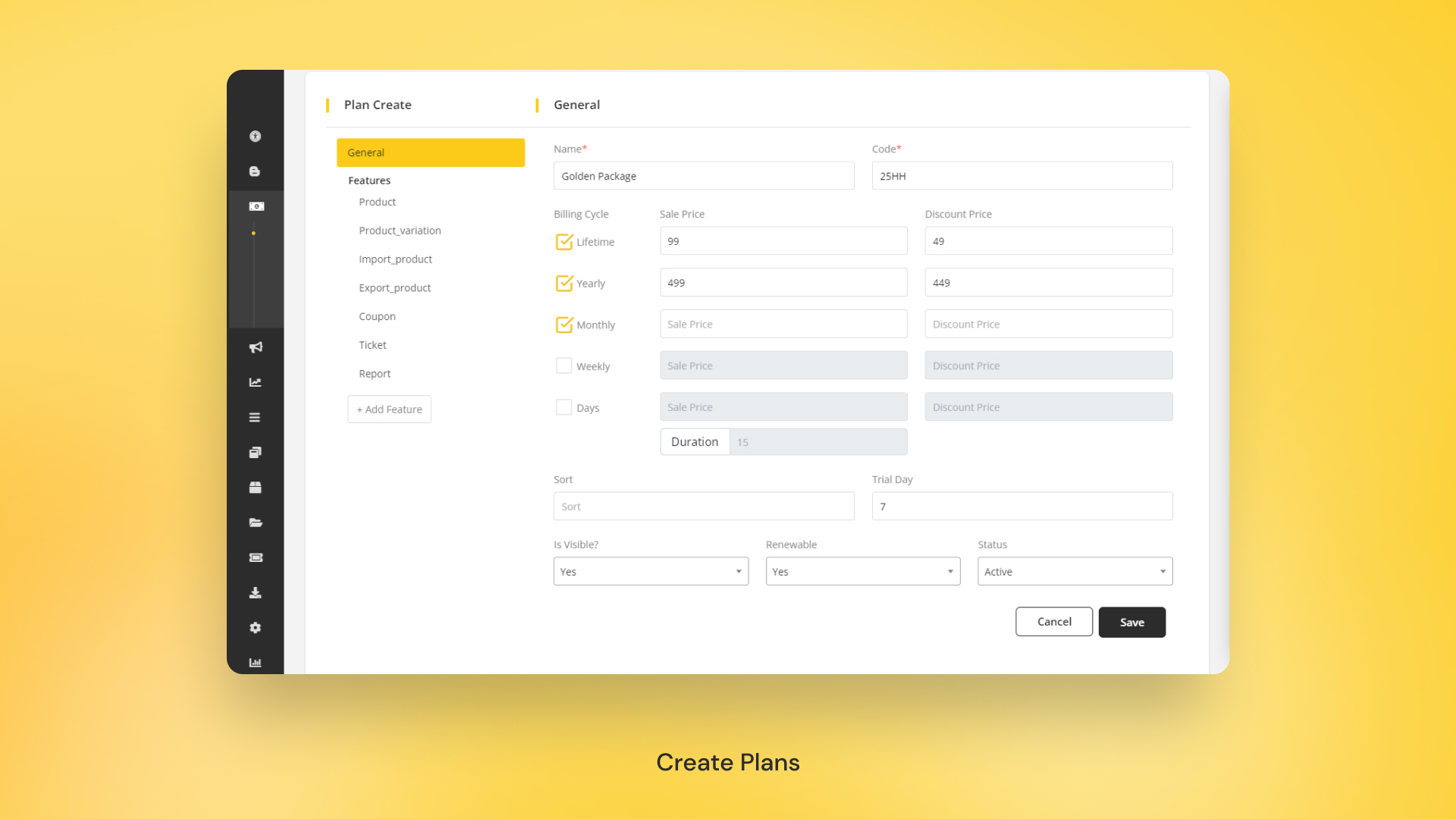Open the folder sidebar icon
The image size is (1456, 819).
pos(256,522)
